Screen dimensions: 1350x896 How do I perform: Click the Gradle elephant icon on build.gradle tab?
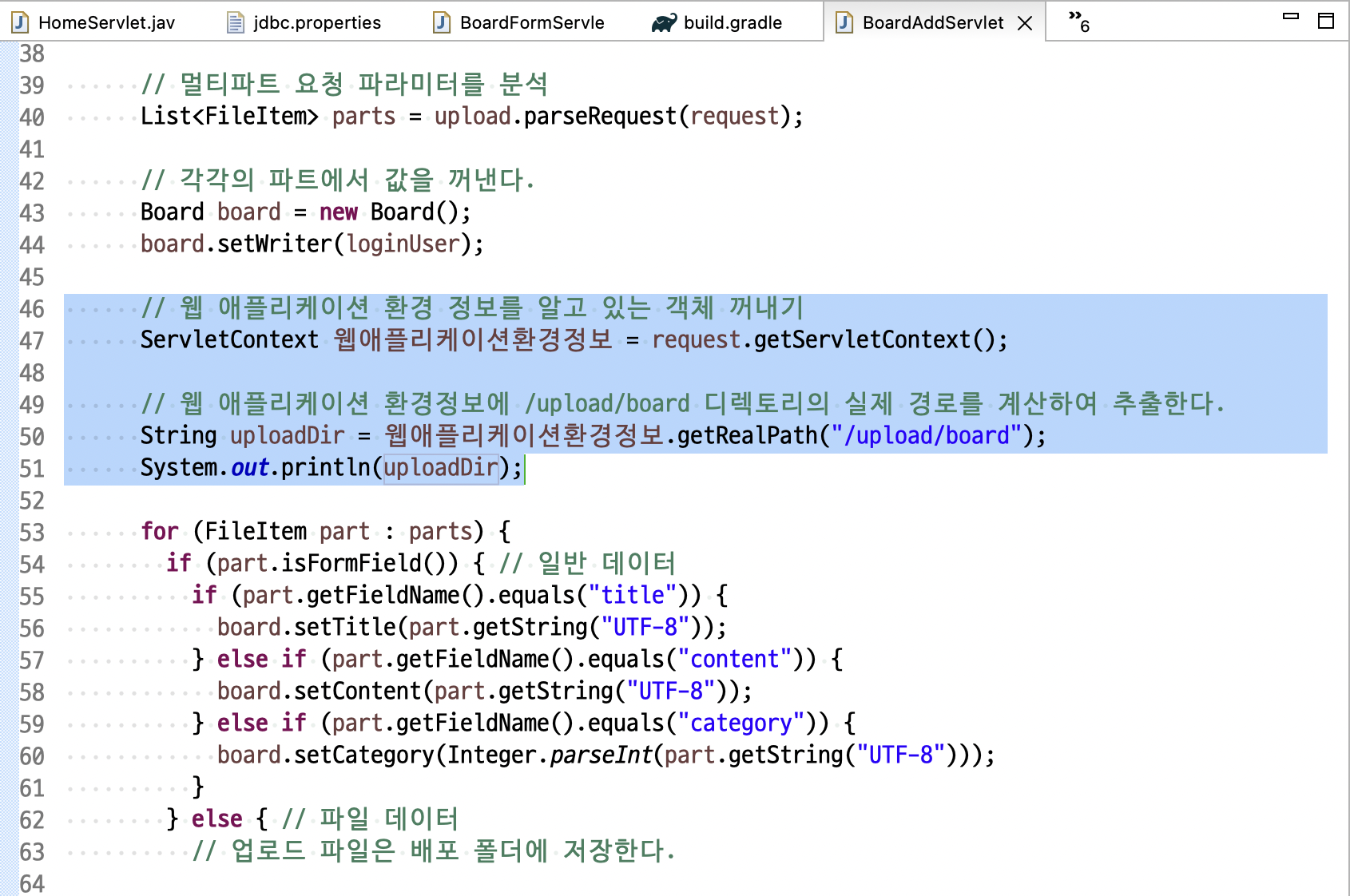665,23
